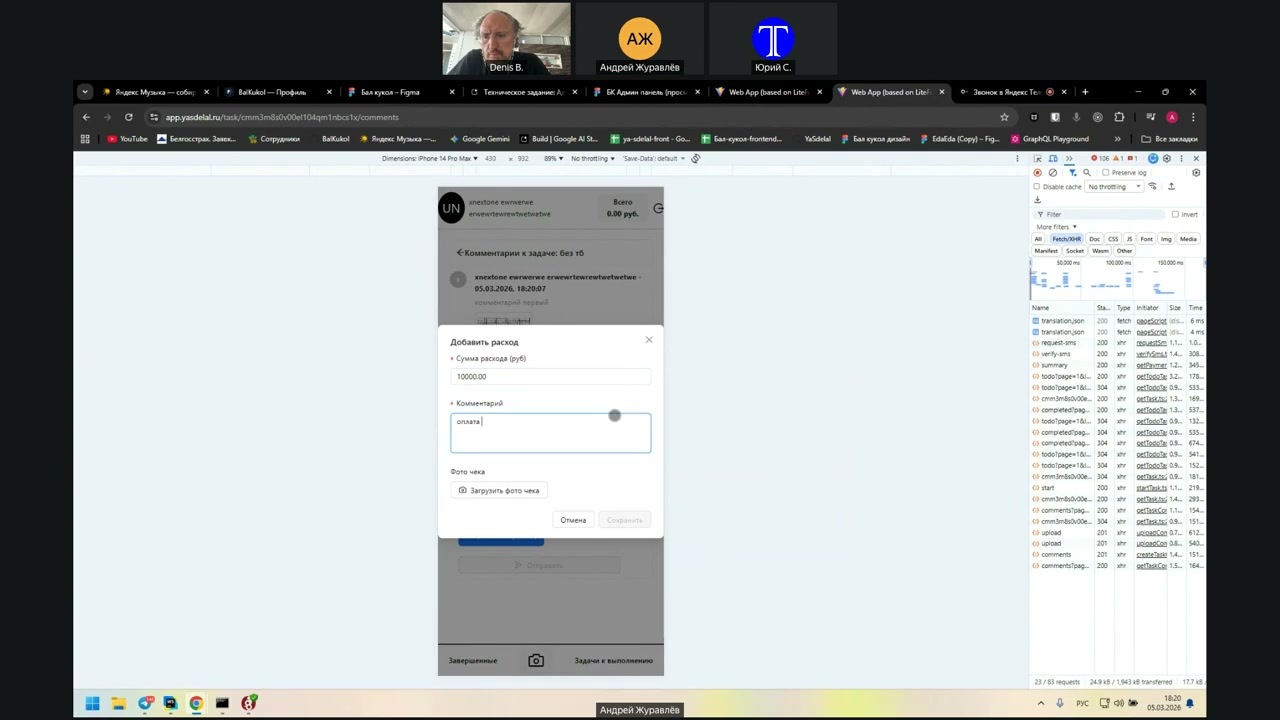
Task: Open DevTools settings gear
Action: click(1166, 158)
